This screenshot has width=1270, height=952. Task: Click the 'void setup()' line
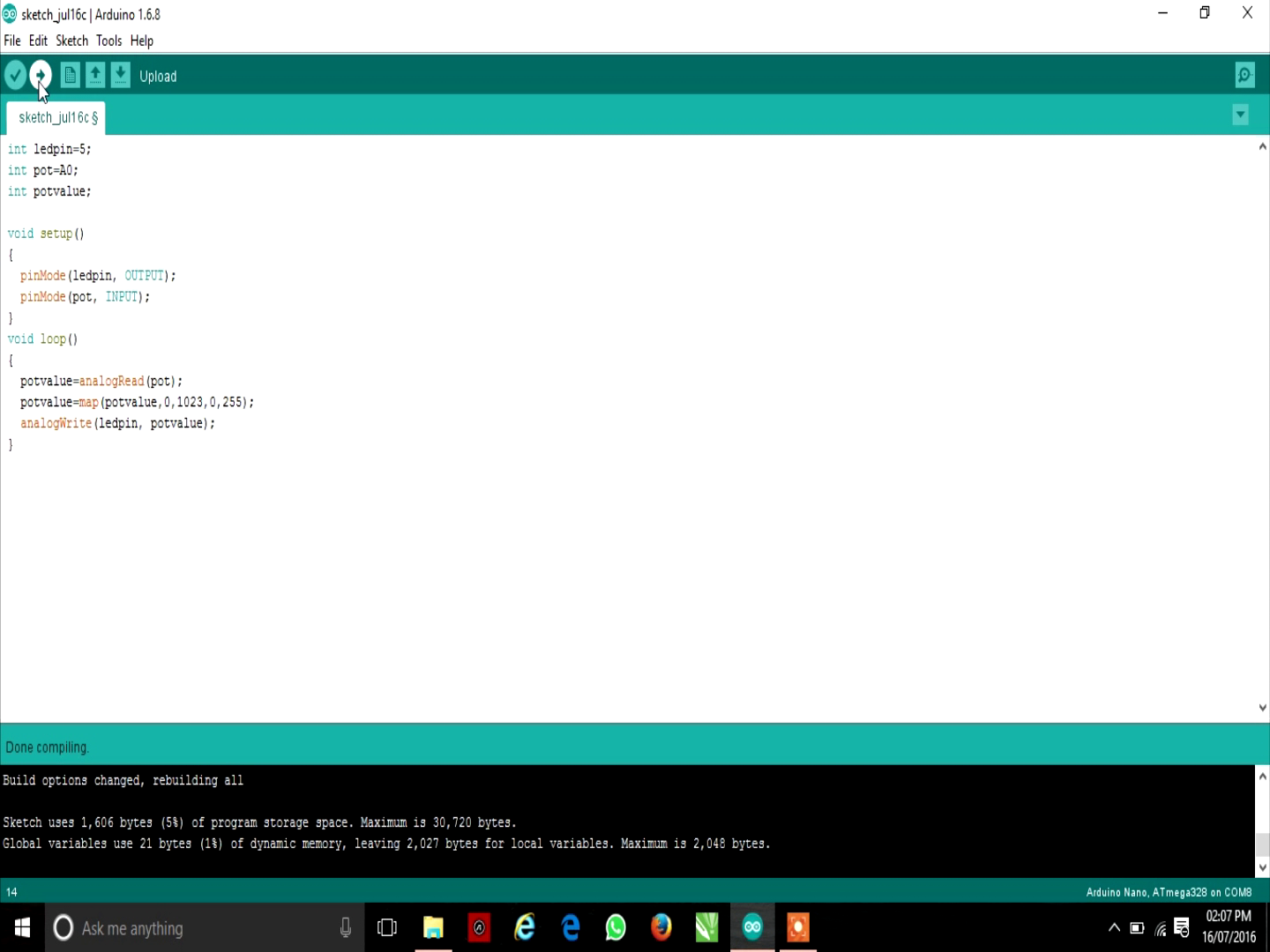coord(46,234)
